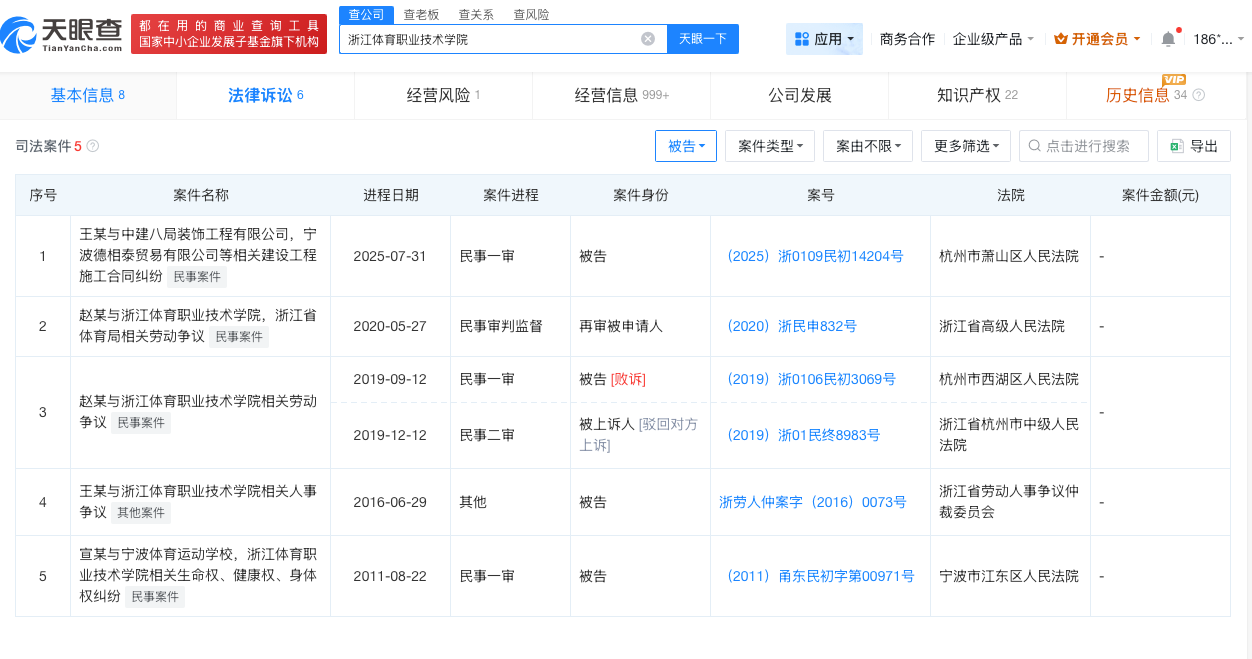Open the 应用 apps grid icon
The height and width of the screenshot is (659, 1252).
[x=803, y=38]
